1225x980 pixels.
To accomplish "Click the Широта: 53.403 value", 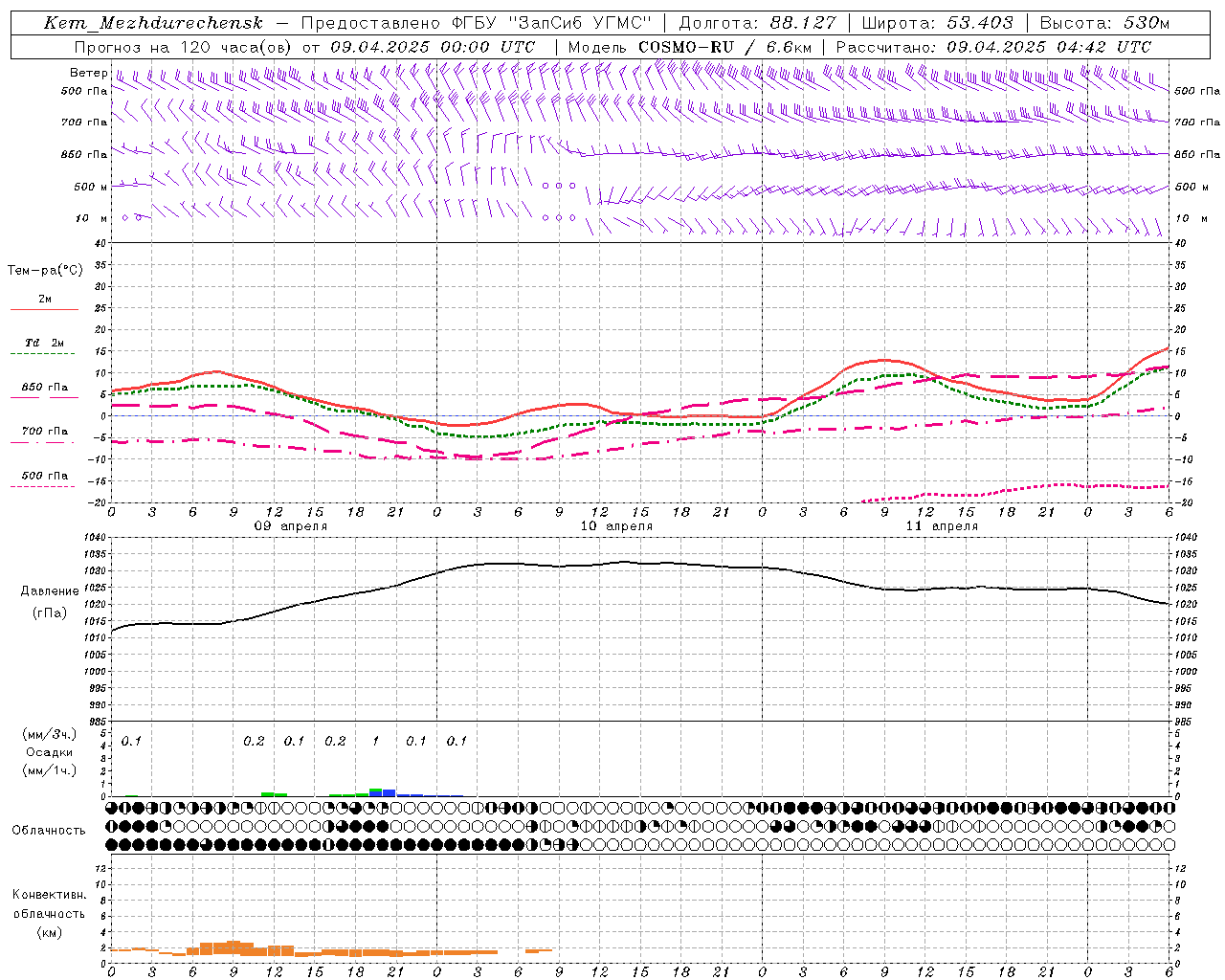I will pos(938,23).
